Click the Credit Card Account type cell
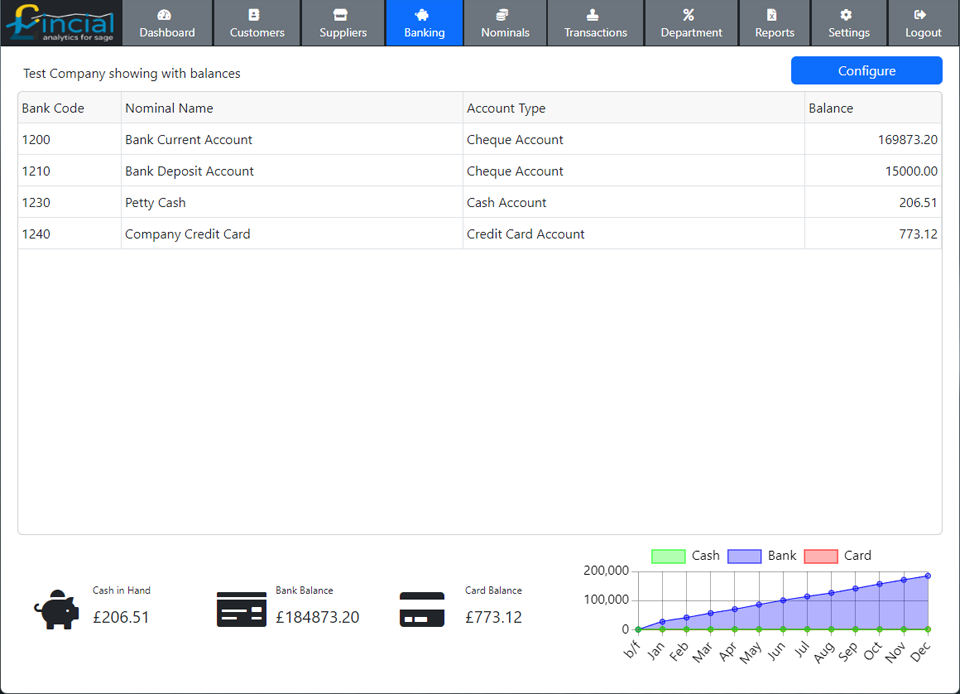 click(x=634, y=234)
